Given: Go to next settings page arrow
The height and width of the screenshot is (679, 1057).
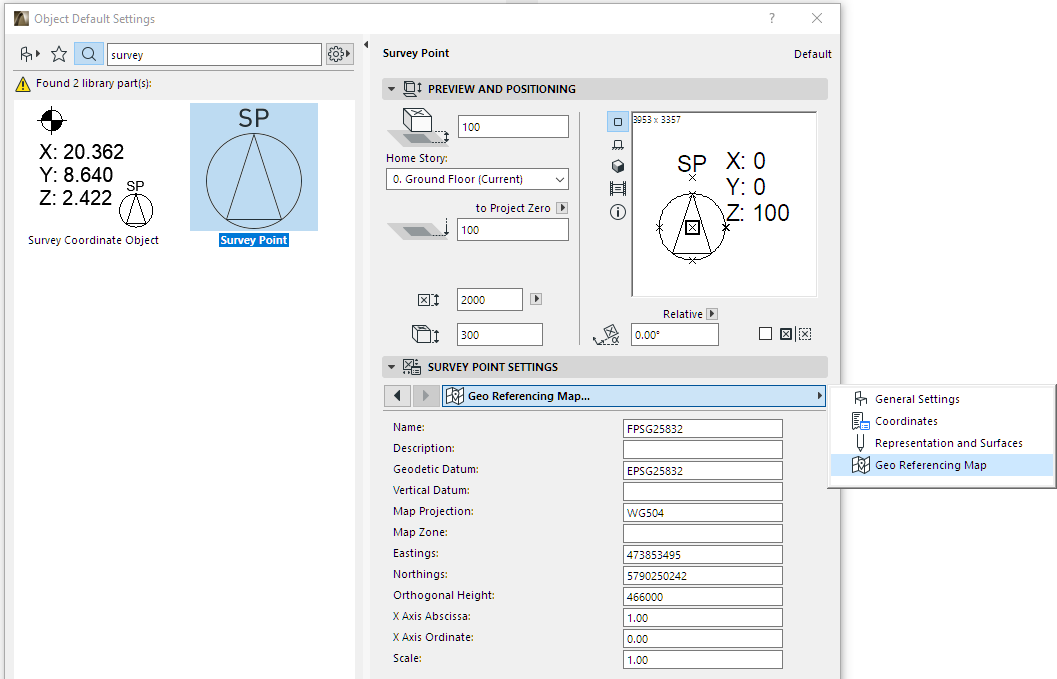Looking at the screenshot, I should pyautogui.click(x=425, y=396).
